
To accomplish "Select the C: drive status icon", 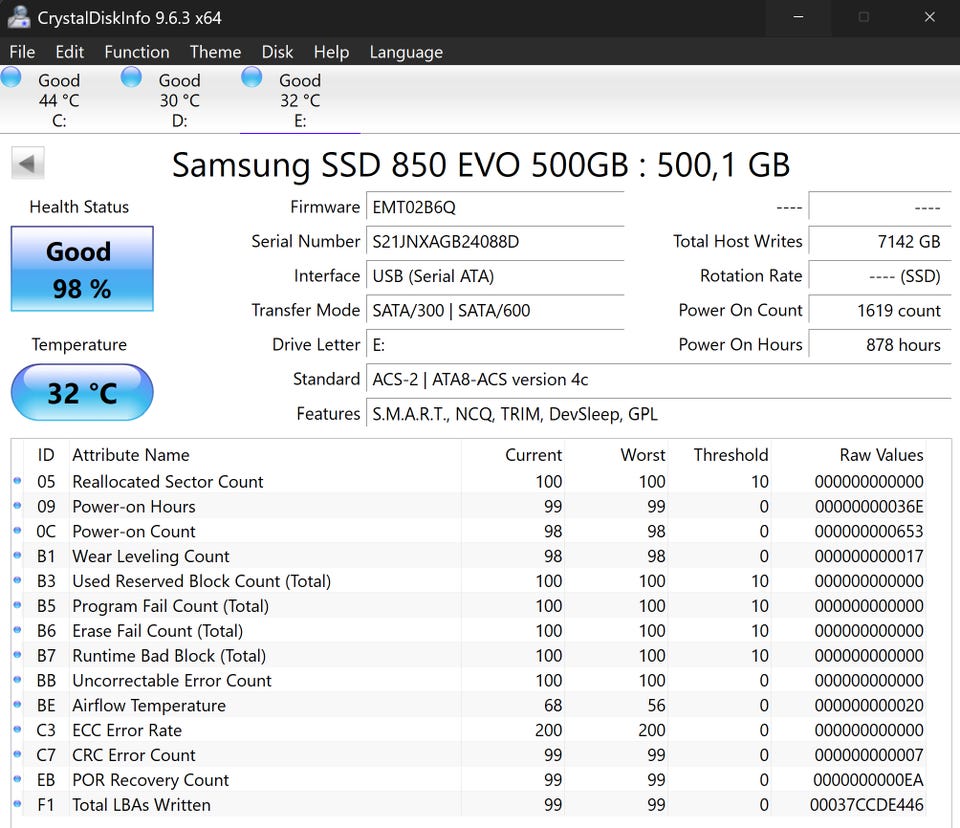I will [12, 78].
